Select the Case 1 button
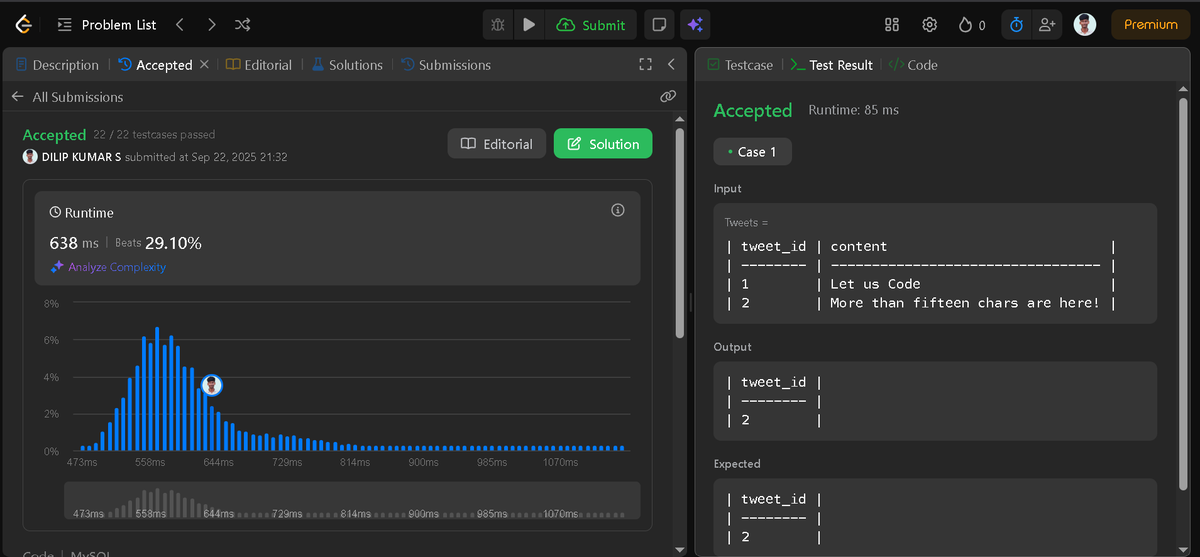The height and width of the screenshot is (557, 1200). pos(752,152)
